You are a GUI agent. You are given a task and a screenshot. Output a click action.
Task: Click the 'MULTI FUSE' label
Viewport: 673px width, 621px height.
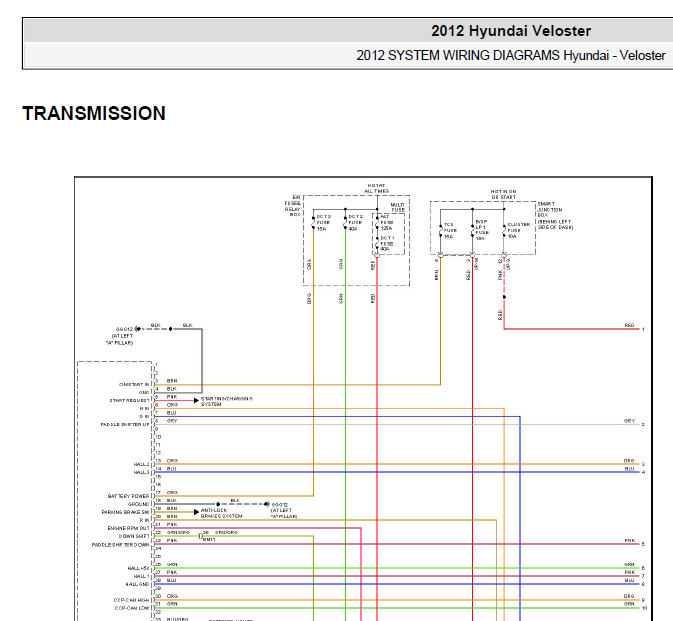(397, 208)
